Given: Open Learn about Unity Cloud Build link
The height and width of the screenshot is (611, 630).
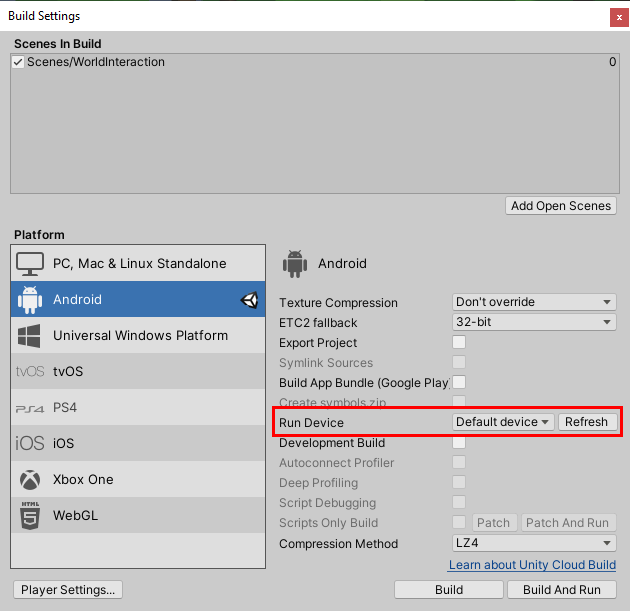Looking at the screenshot, I should [532, 566].
